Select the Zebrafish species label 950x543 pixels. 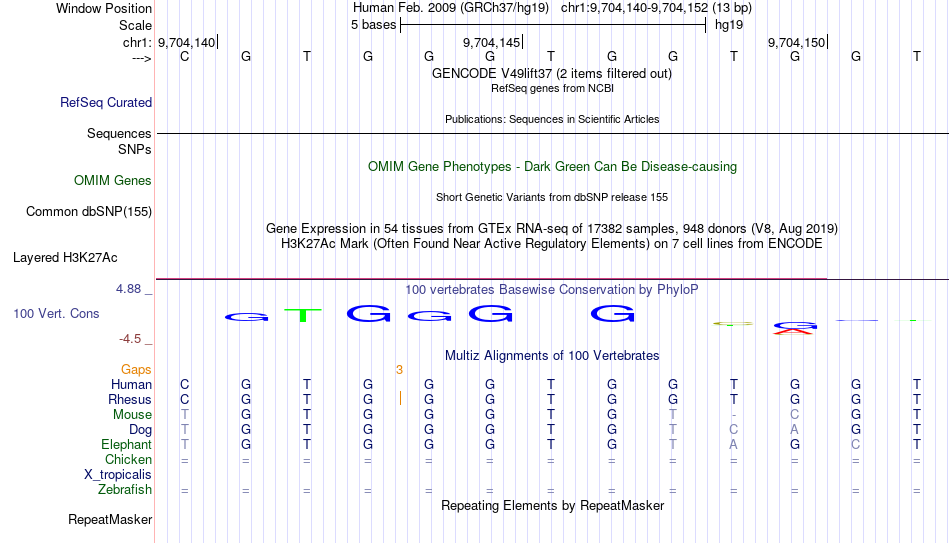click(x=125, y=490)
